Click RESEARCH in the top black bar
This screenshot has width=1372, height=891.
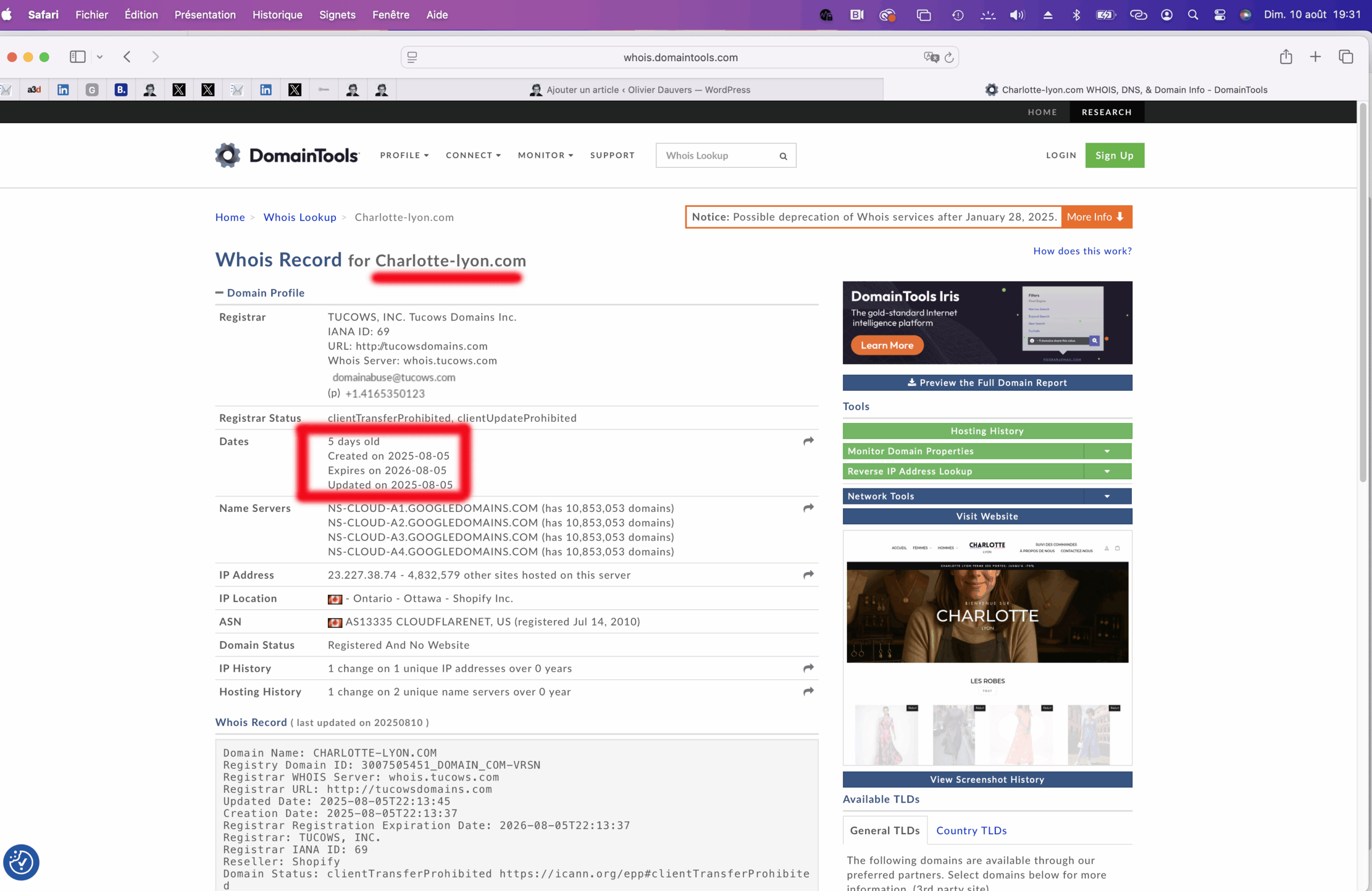point(1107,112)
